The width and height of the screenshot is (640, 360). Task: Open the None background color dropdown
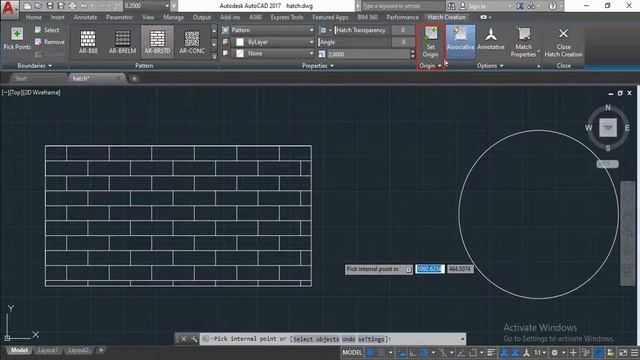point(273,53)
